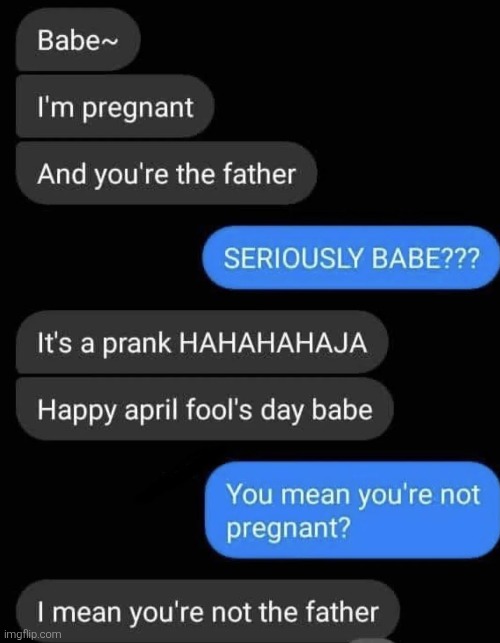The width and height of the screenshot is (500, 643).
Task: Tap the "I mean you're not the father" message
Action: pyautogui.click(x=208, y=611)
